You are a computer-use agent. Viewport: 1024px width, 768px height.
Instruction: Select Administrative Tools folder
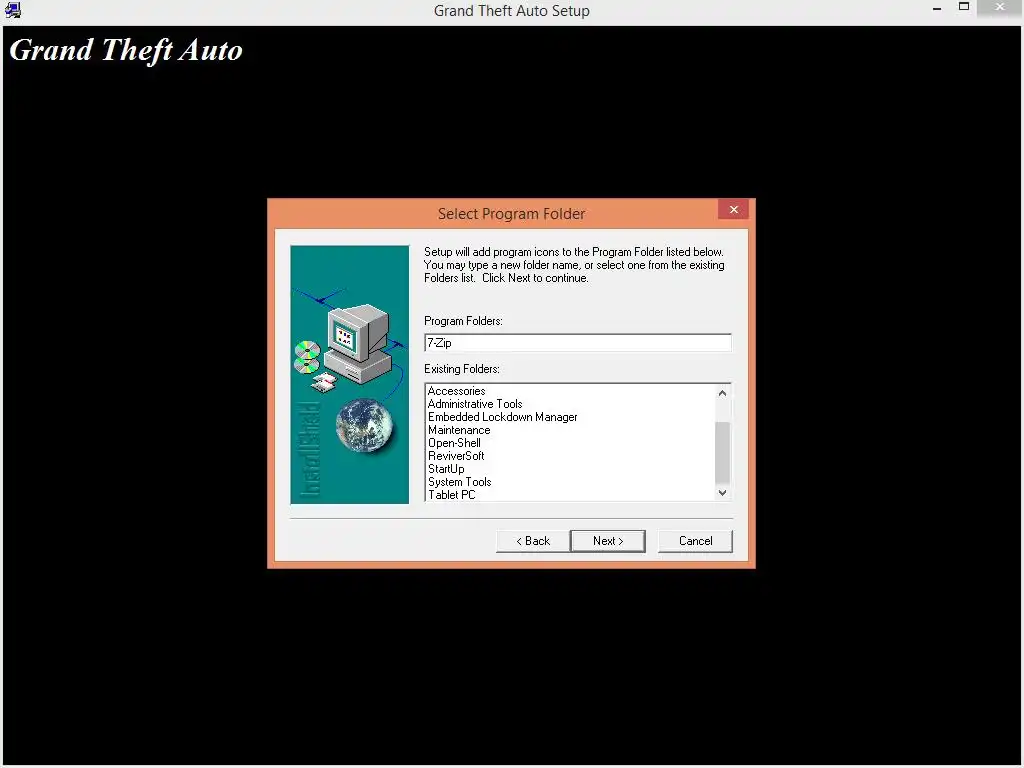475,404
